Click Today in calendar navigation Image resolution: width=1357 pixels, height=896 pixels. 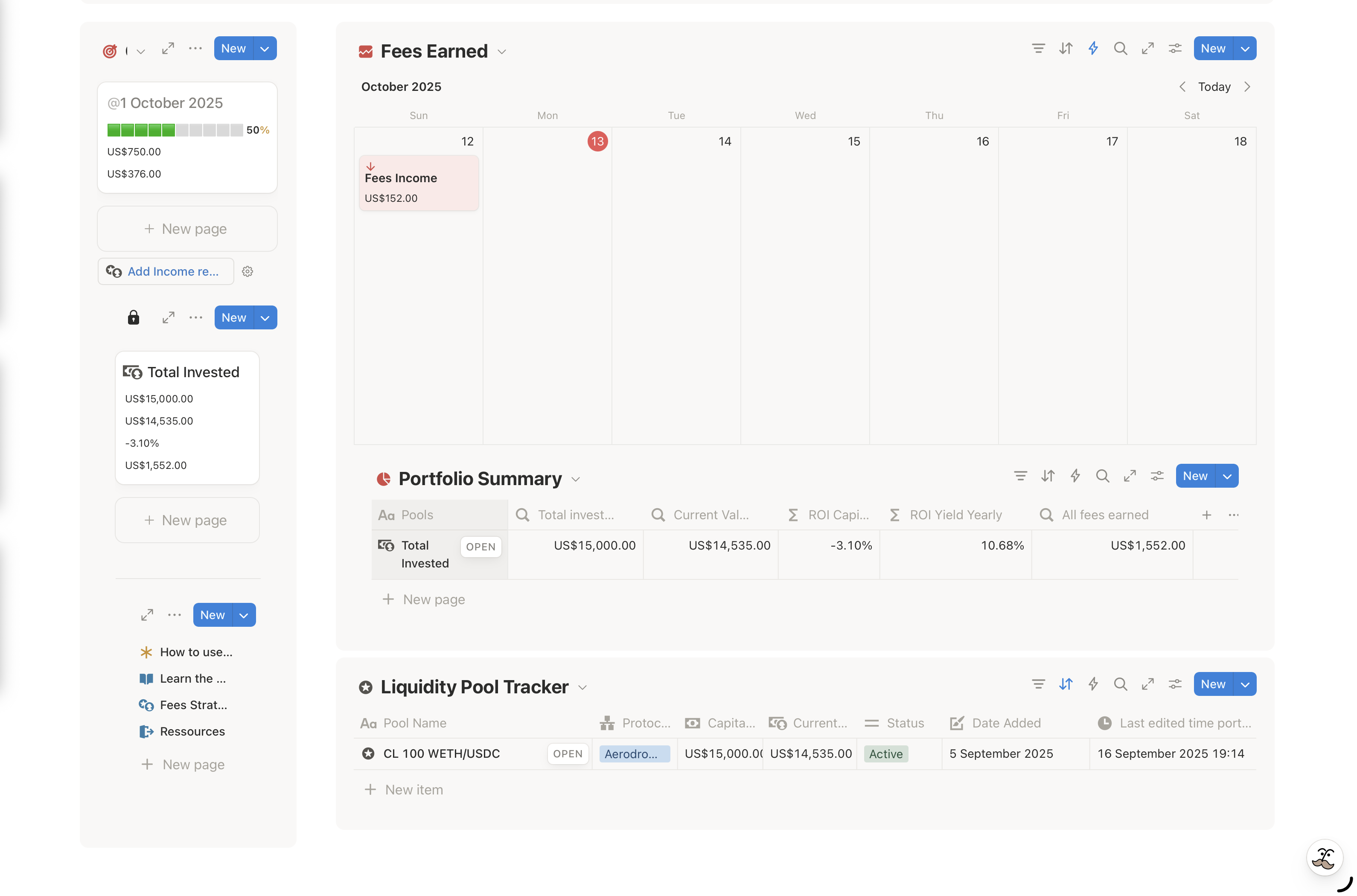[1214, 87]
